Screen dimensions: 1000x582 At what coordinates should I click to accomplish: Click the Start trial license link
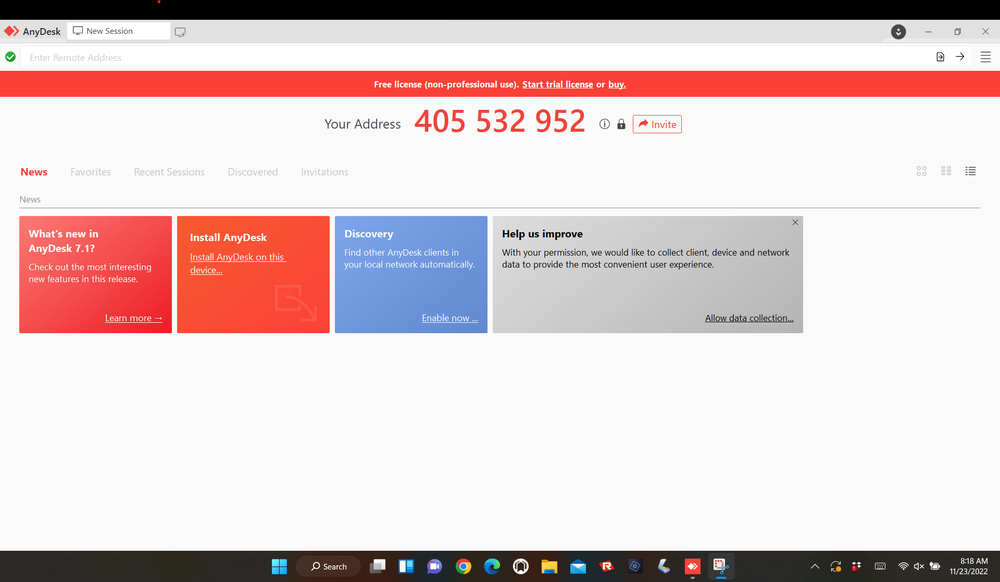coord(557,85)
